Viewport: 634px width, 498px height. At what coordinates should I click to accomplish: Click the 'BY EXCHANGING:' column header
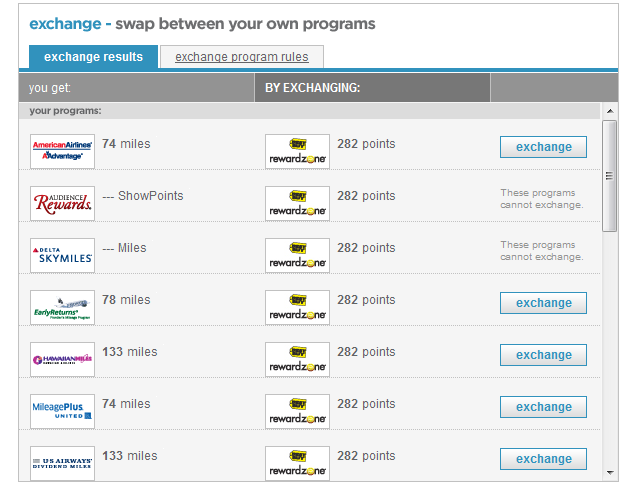372,88
